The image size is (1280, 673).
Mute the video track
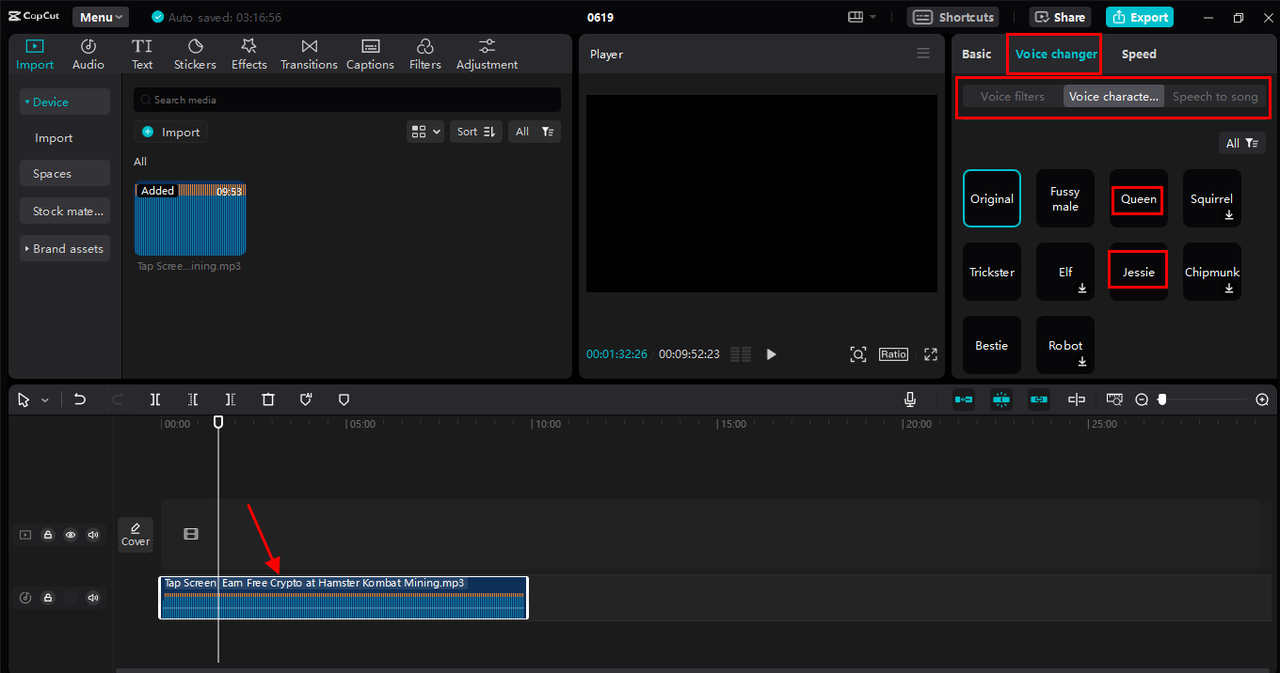(x=93, y=535)
